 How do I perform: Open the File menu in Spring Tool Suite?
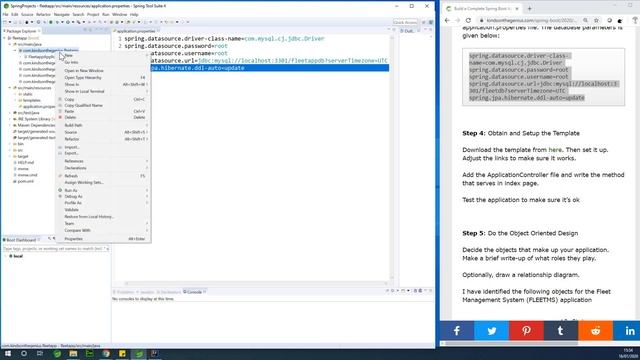coord(5,14)
